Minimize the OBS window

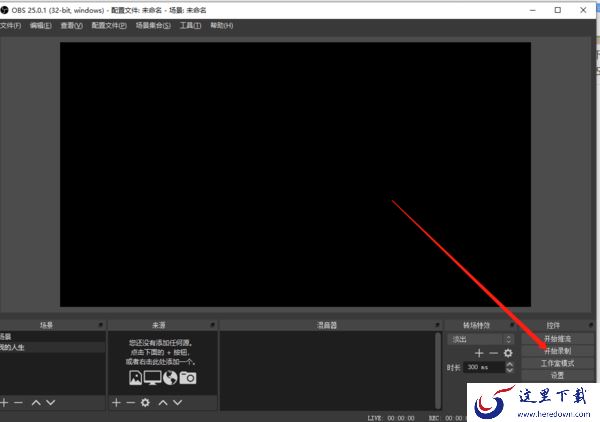coord(533,10)
